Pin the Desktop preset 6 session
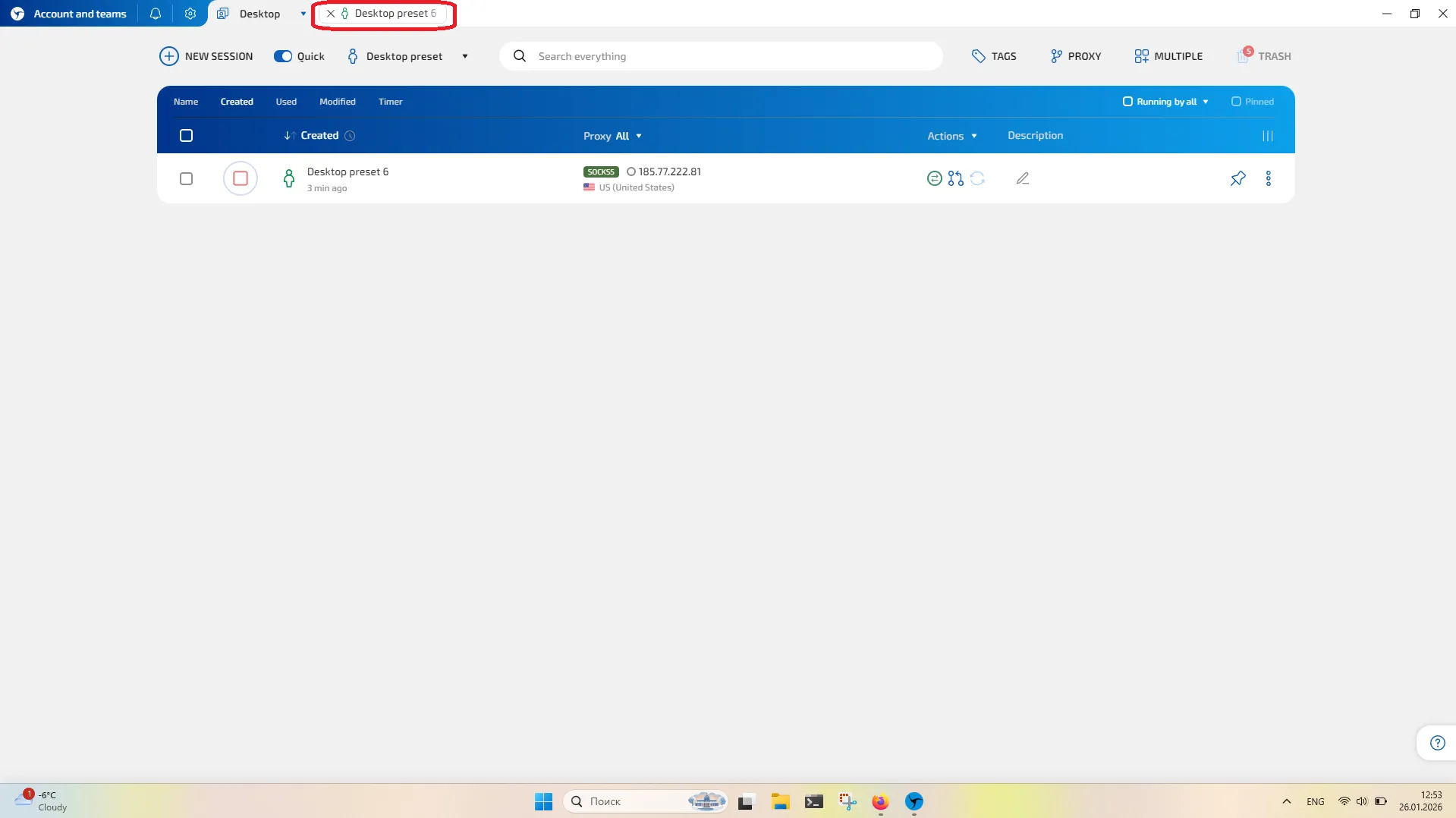1456x818 pixels. pos(1238,178)
